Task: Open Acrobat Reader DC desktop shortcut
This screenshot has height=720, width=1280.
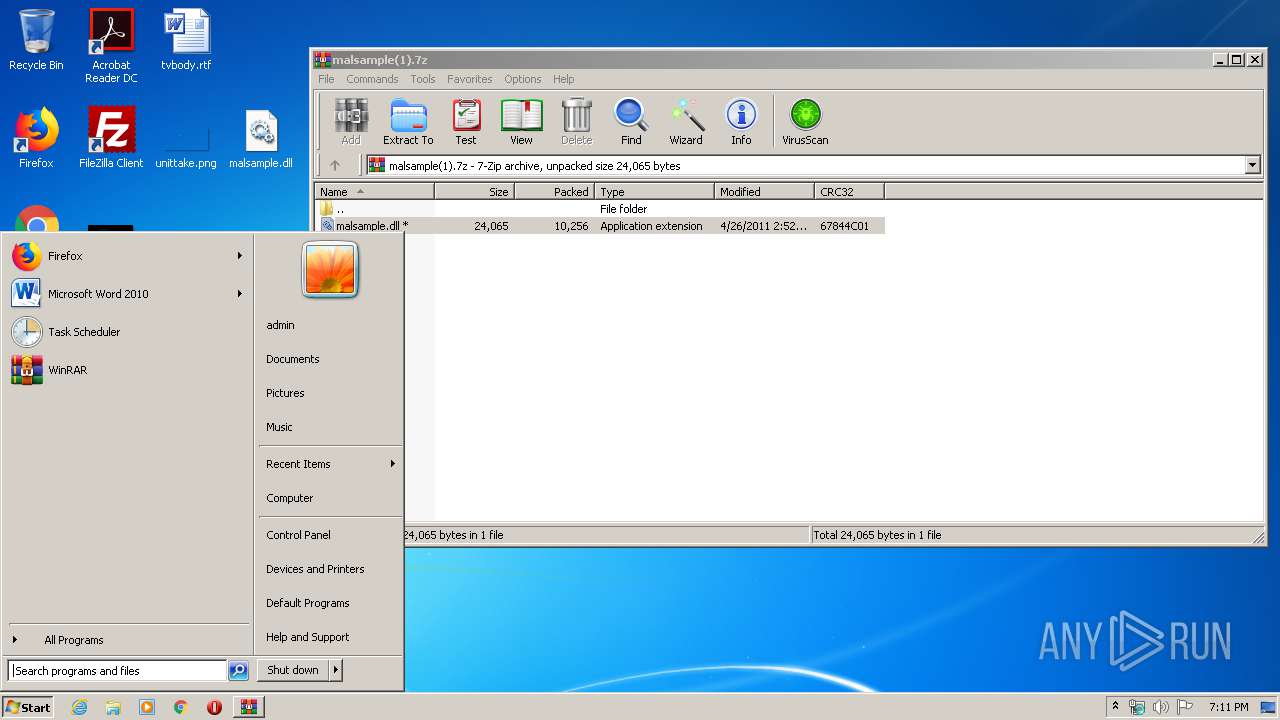Action: pos(111,46)
